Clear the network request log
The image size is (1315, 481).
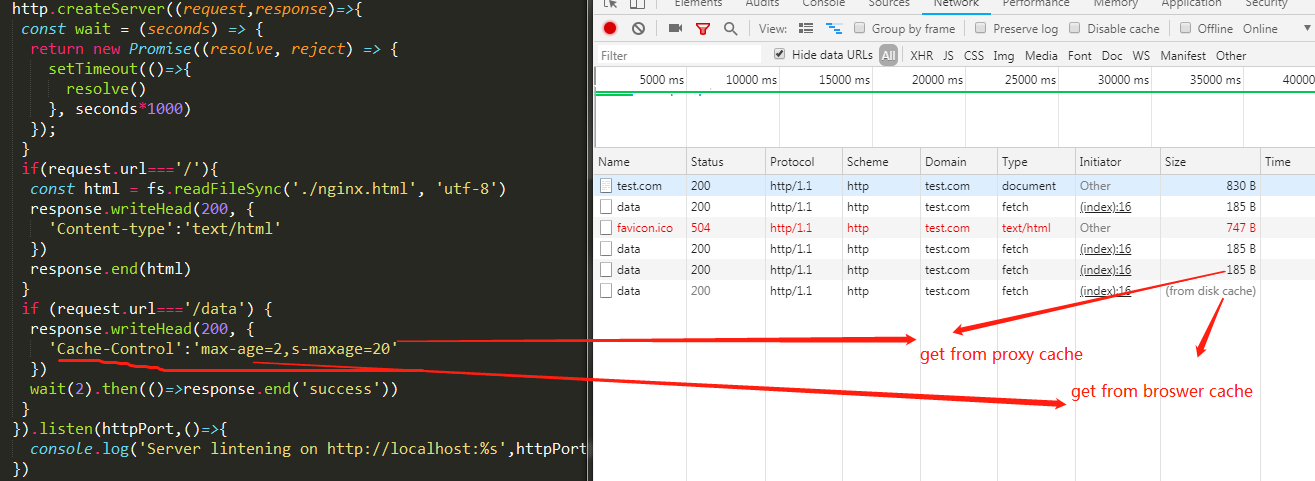click(x=638, y=29)
